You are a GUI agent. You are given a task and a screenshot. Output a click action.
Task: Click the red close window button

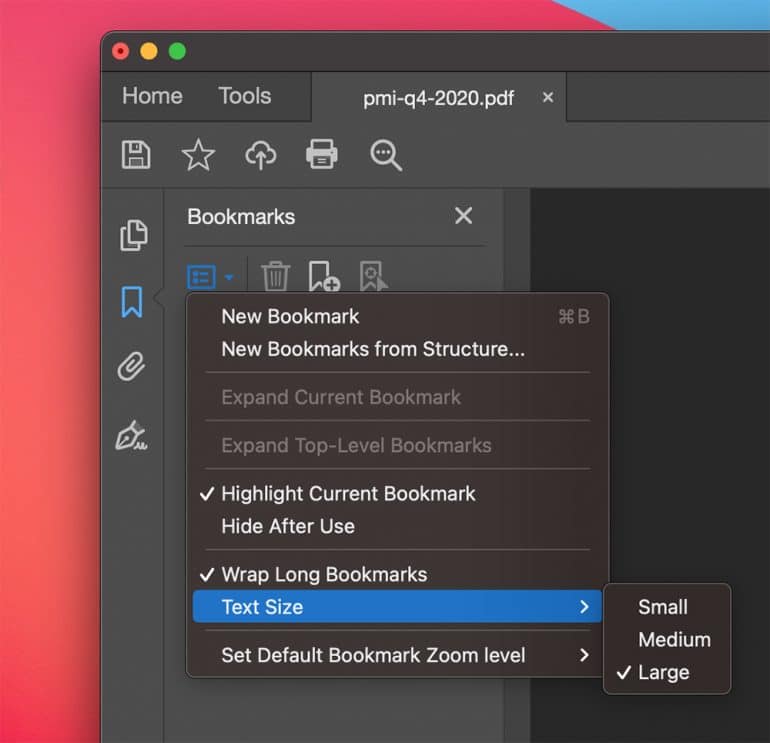pos(120,51)
